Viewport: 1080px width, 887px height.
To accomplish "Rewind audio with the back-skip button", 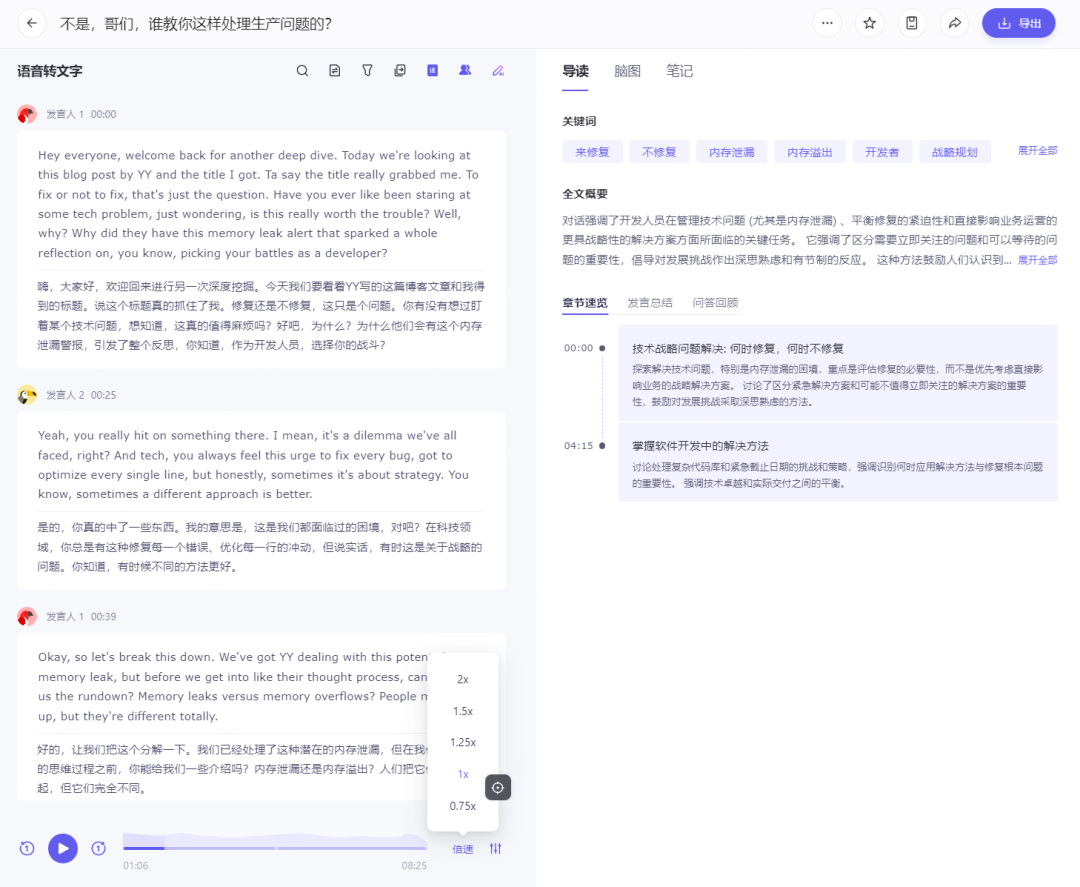I will pyautogui.click(x=27, y=848).
